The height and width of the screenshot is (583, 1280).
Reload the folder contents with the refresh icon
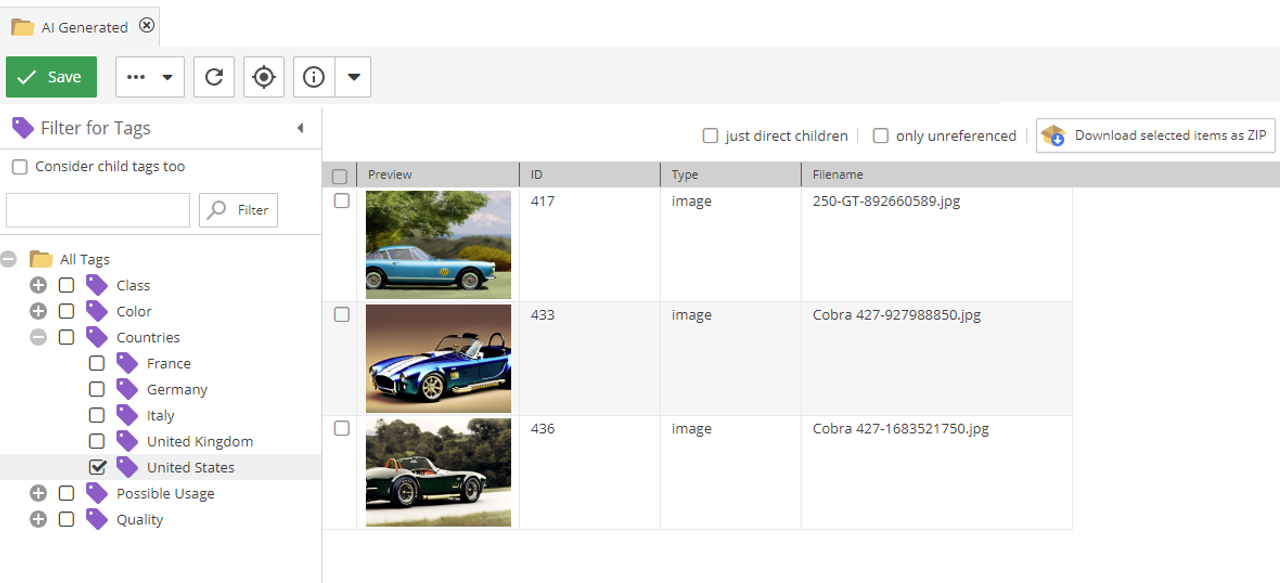click(x=213, y=76)
